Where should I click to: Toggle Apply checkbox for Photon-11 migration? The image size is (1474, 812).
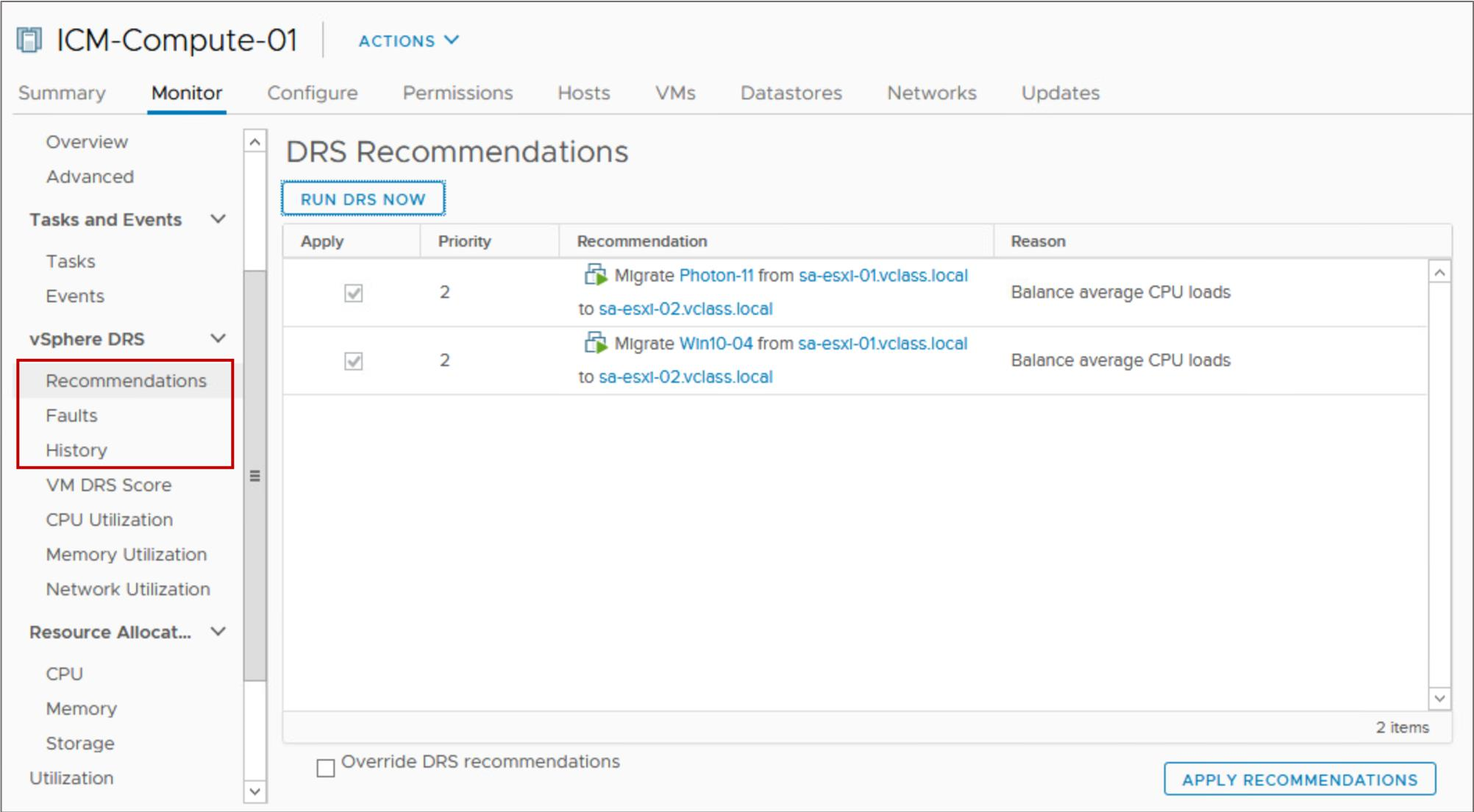[354, 293]
